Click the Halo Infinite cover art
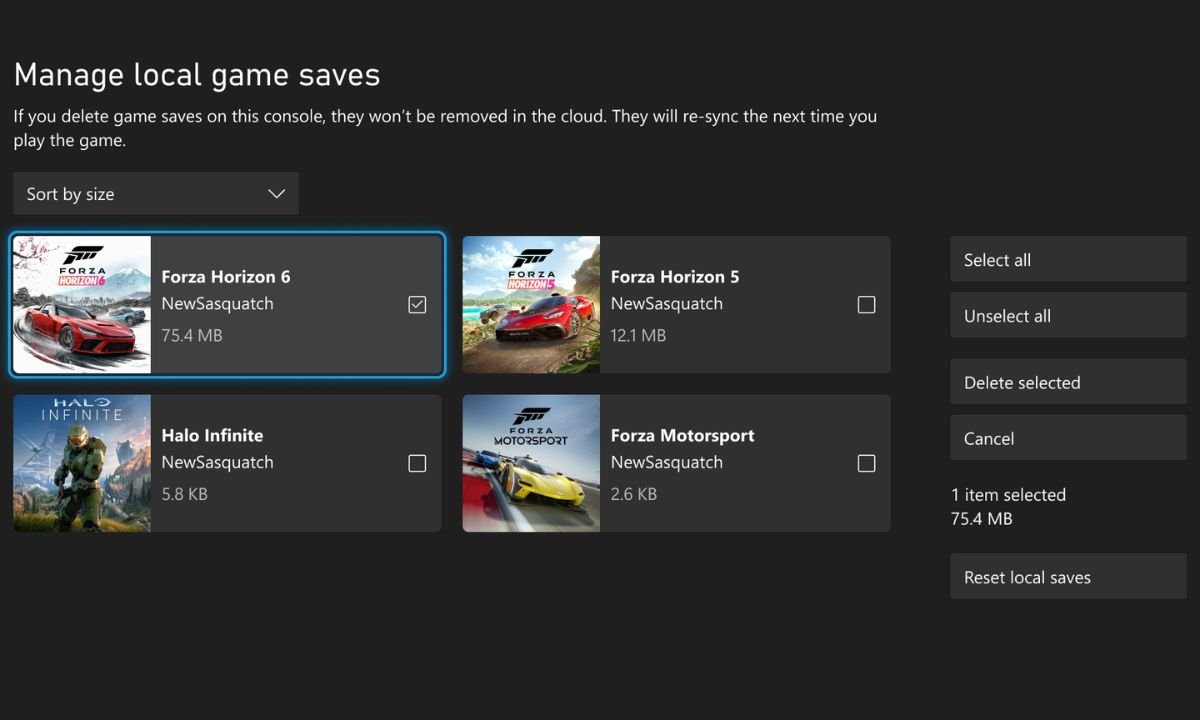Screen dimensions: 1200x720 (x=82, y=463)
